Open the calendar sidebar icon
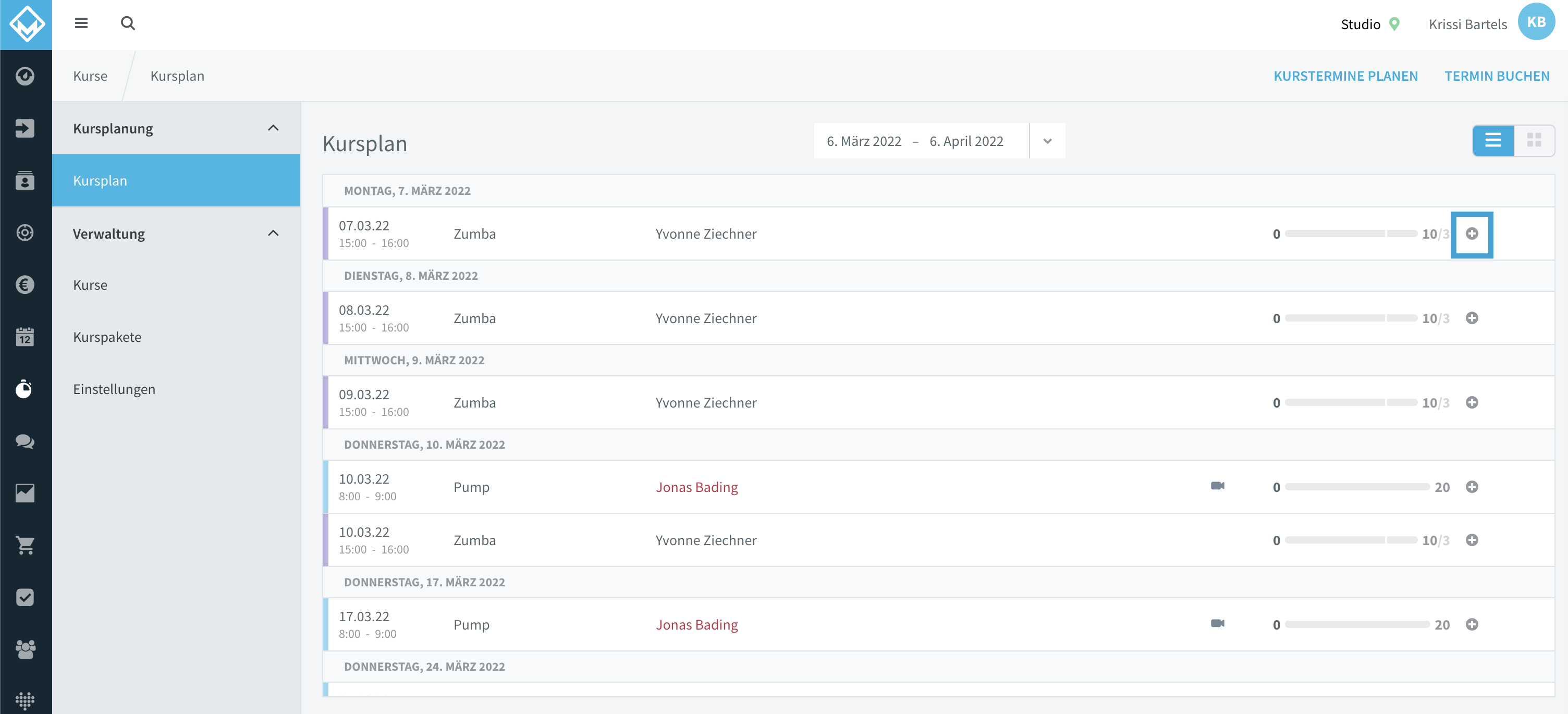This screenshot has height=714, width=1568. click(25, 337)
